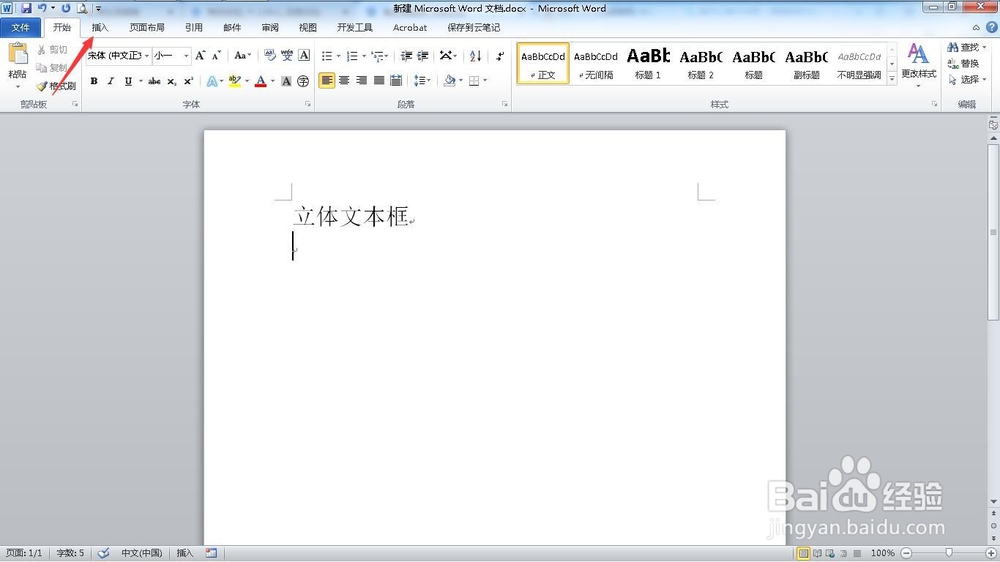Enable Align Left paragraph alignment
This screenshot has height=562, width=1000.
pos(327,80)
